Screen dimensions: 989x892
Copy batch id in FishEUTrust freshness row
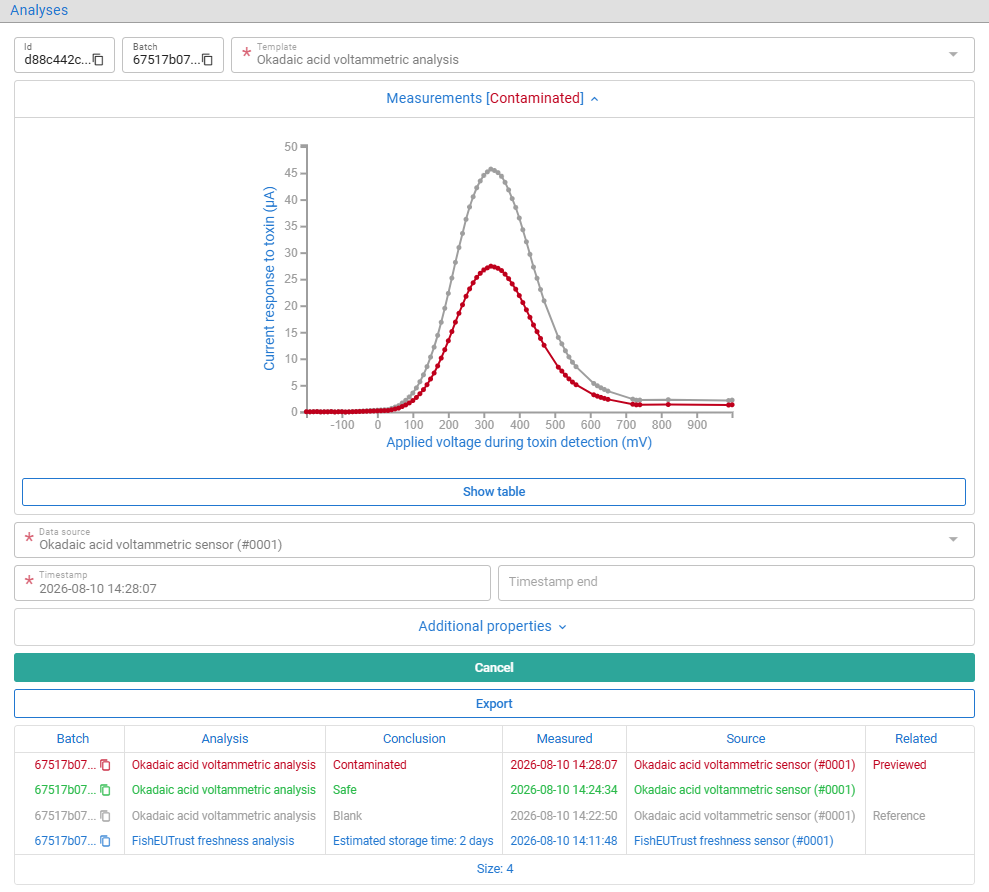point(105,841)
